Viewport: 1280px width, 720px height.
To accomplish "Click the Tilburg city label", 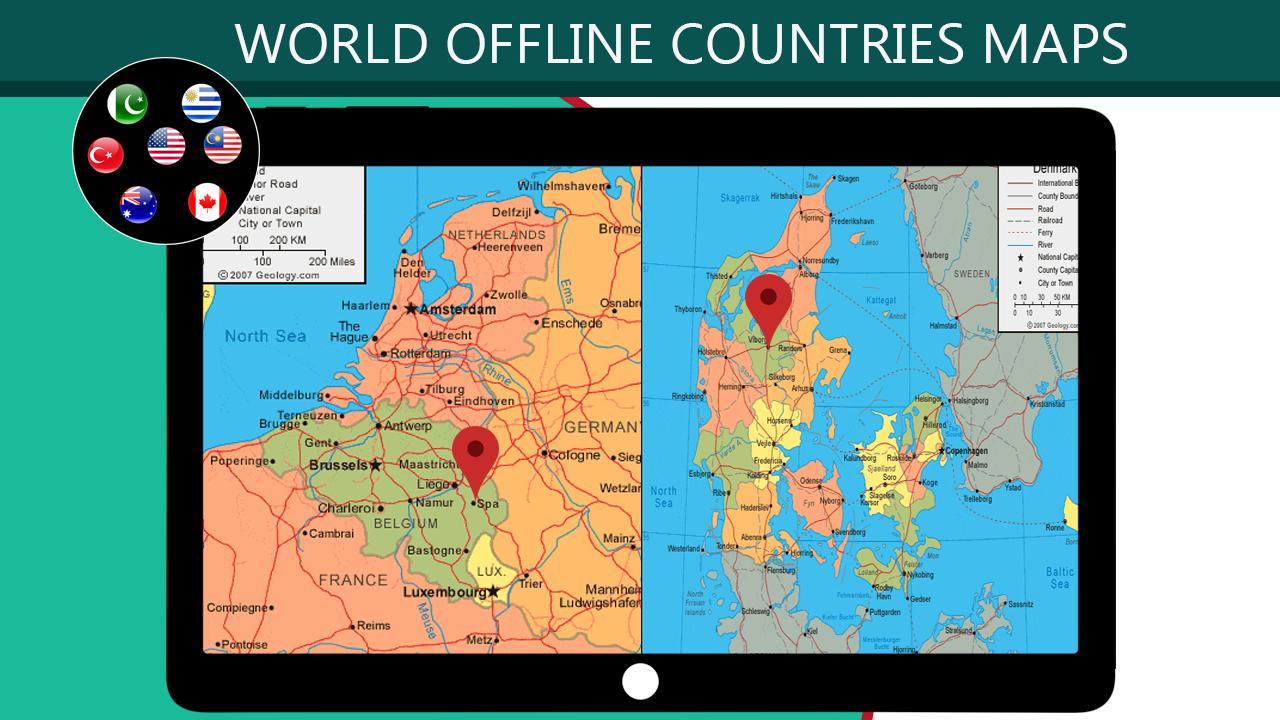I will [444, 390].
